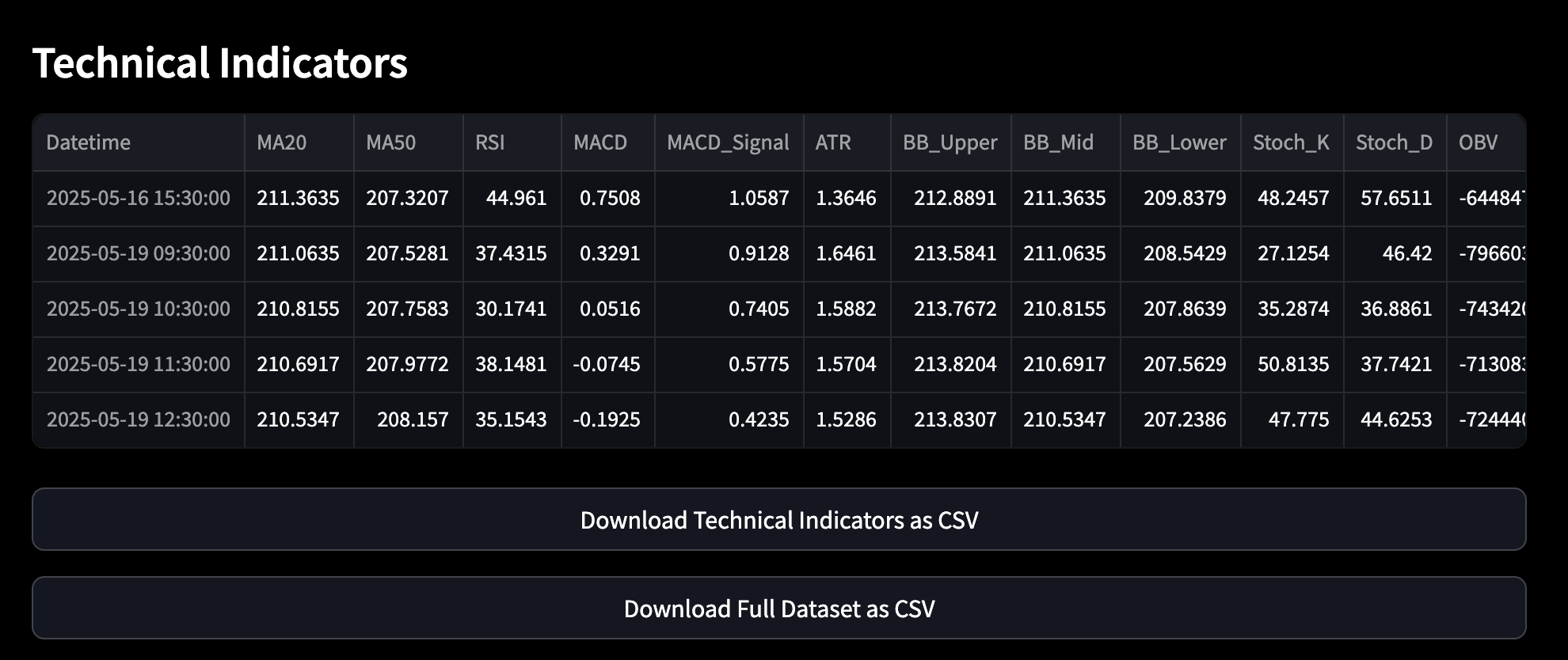Click MACD_Signal cell 0.5775
The image size is (1568, 660).
(x=729, y=364)
